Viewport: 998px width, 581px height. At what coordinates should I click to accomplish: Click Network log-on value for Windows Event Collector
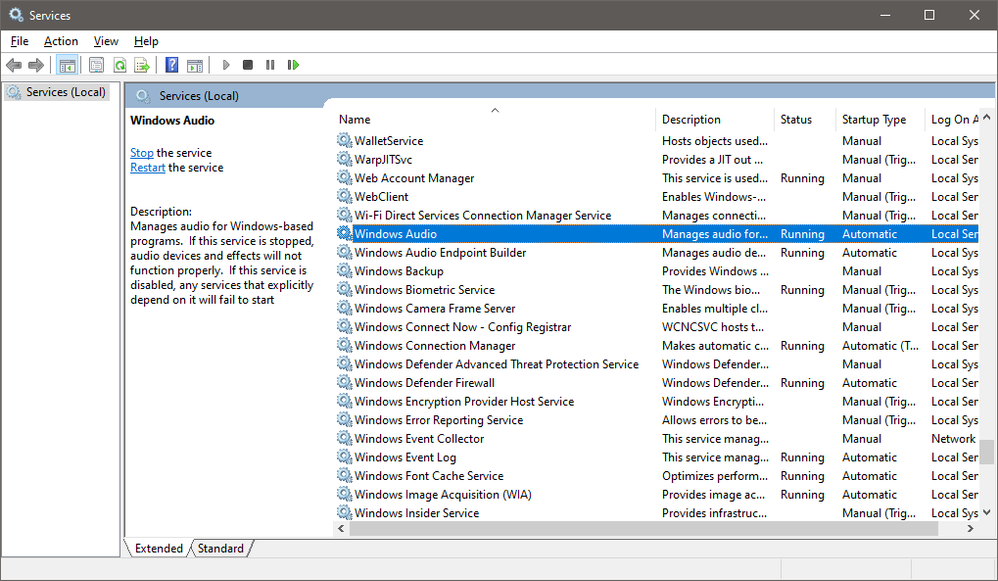pyautogui.click(x=953, y=438)
